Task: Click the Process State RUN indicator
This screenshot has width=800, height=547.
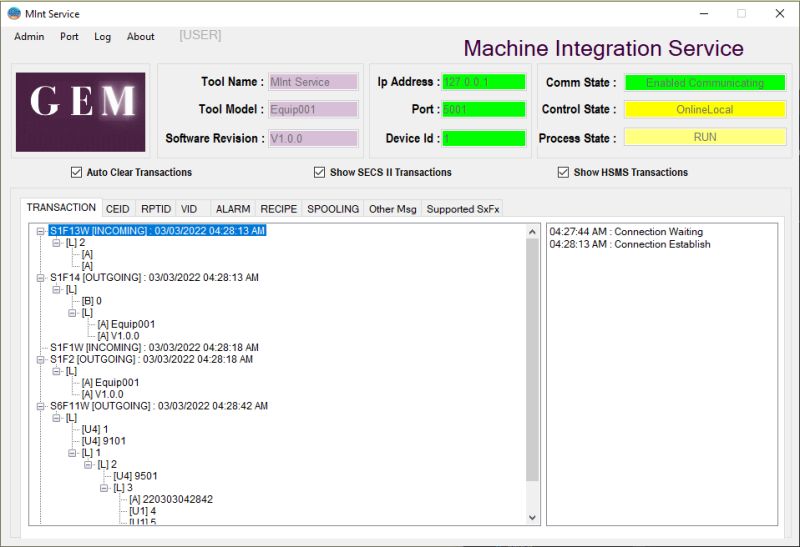Action: tap(705, 137)
